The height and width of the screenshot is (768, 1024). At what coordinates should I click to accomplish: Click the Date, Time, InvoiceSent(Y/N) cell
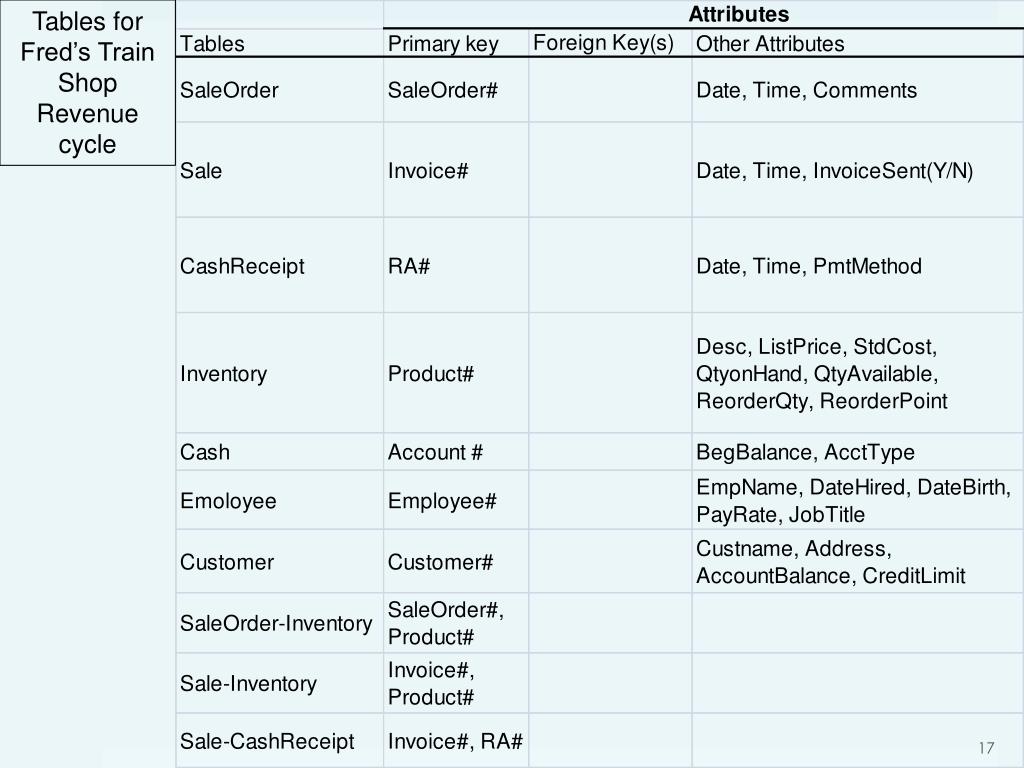(834, 170)
